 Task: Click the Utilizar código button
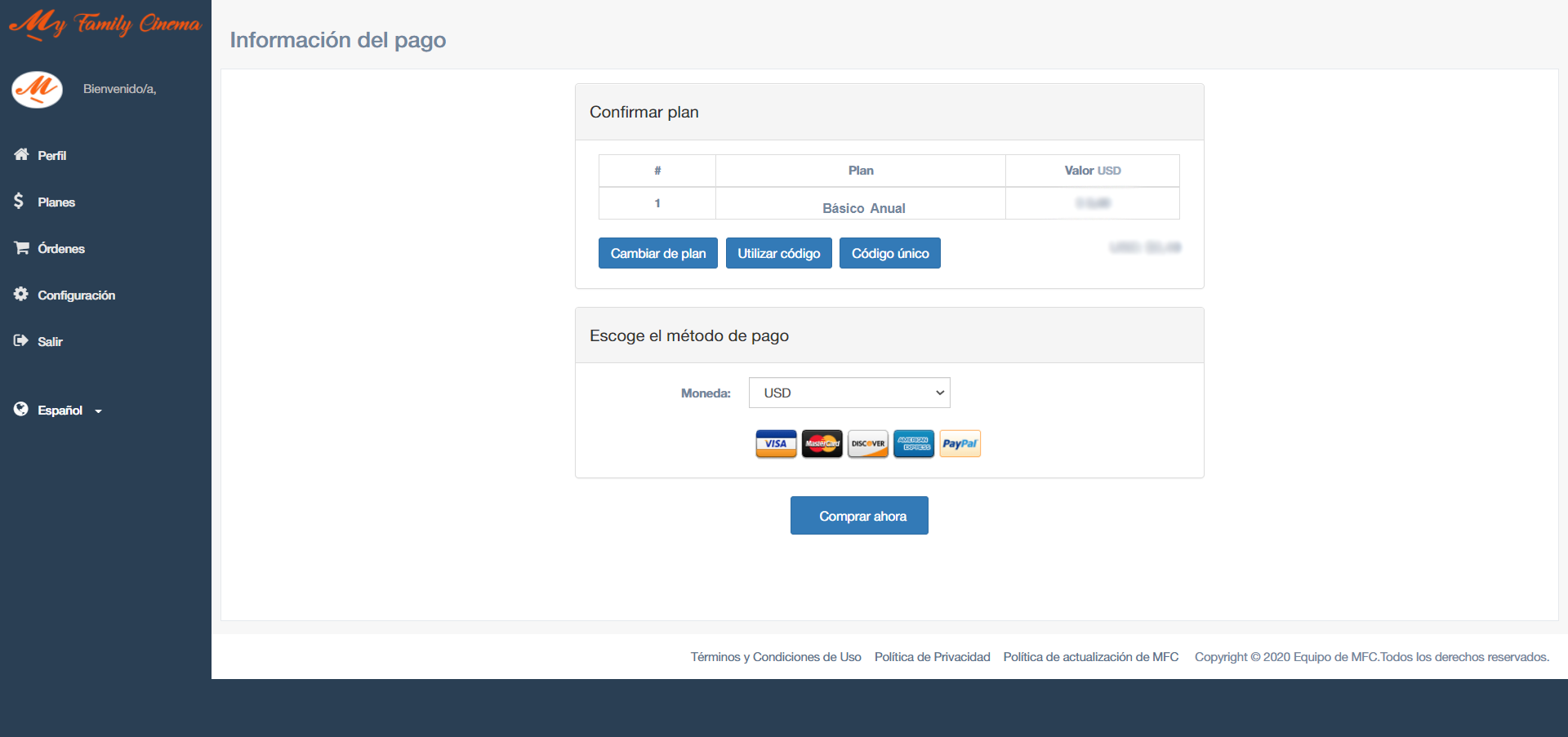point(779,253)
